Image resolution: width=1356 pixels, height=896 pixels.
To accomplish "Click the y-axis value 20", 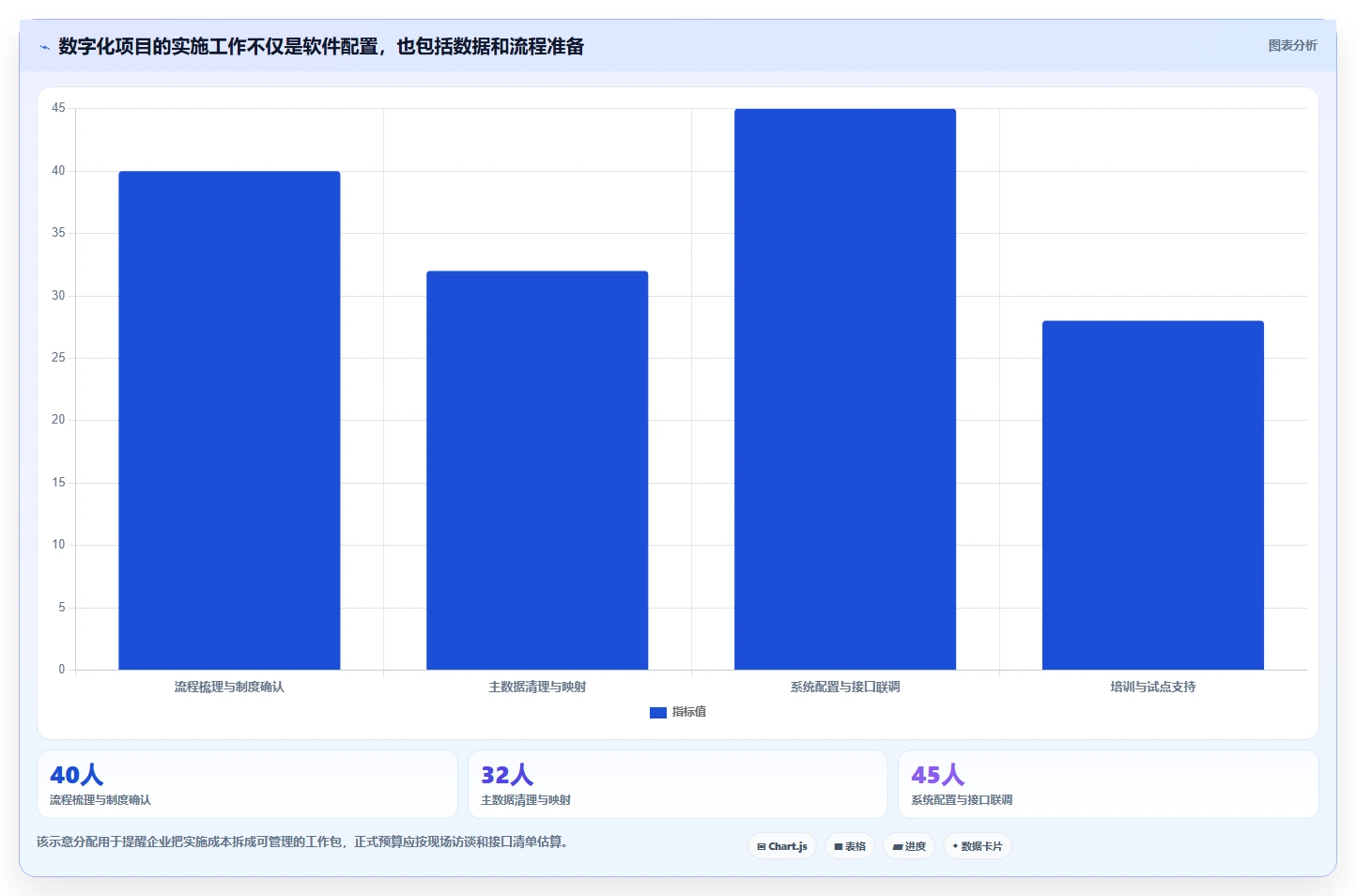I will pyautogui.click(x=58, y=420).
